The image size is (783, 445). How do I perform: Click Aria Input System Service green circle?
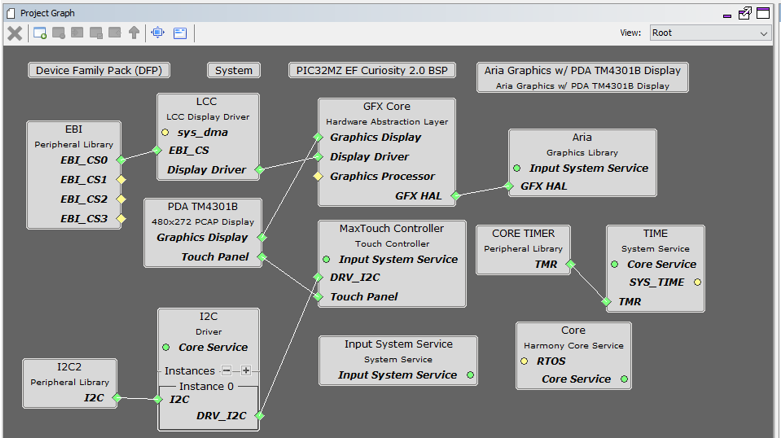[517, 168]
